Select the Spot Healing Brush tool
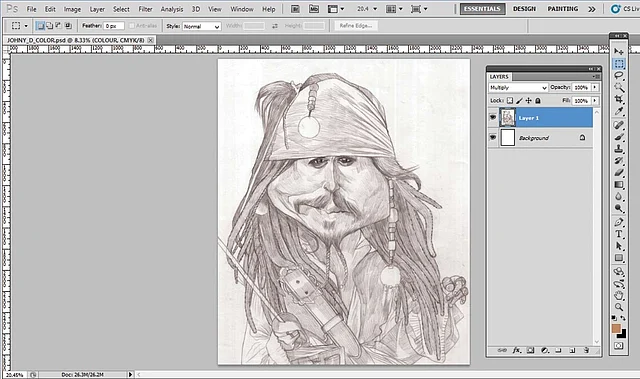This screenshot has height=379, width=640. 619,125
